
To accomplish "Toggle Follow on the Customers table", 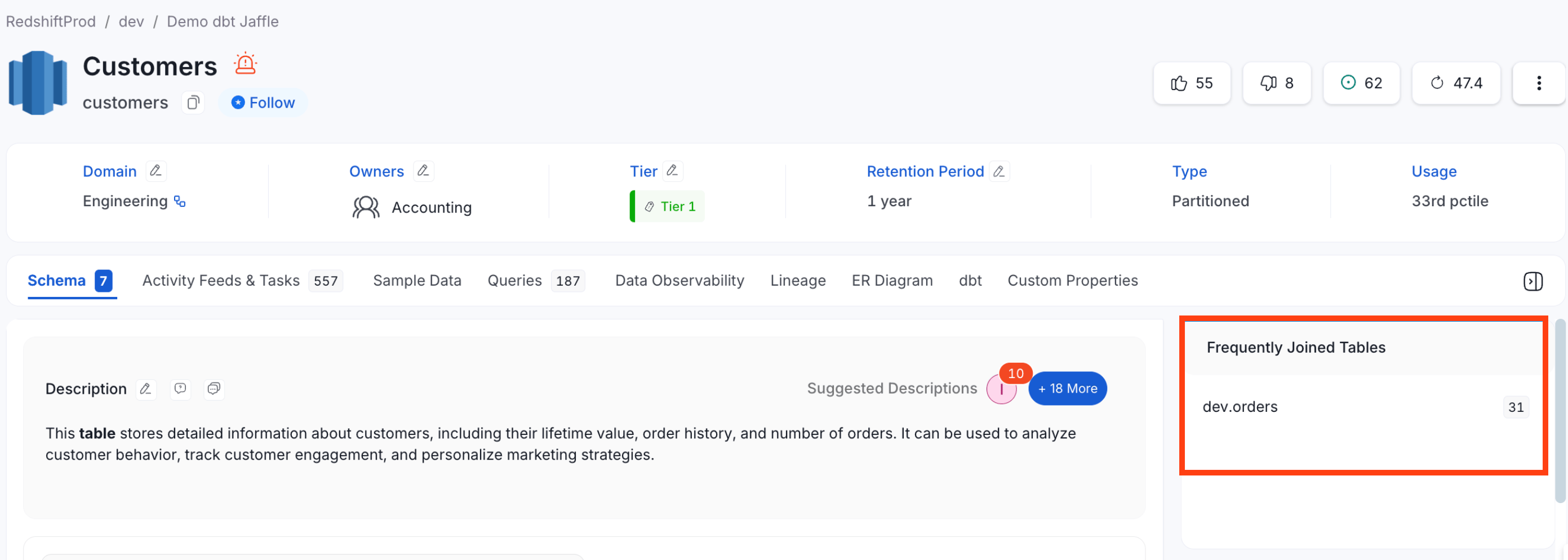I will [x=263, y=103].
